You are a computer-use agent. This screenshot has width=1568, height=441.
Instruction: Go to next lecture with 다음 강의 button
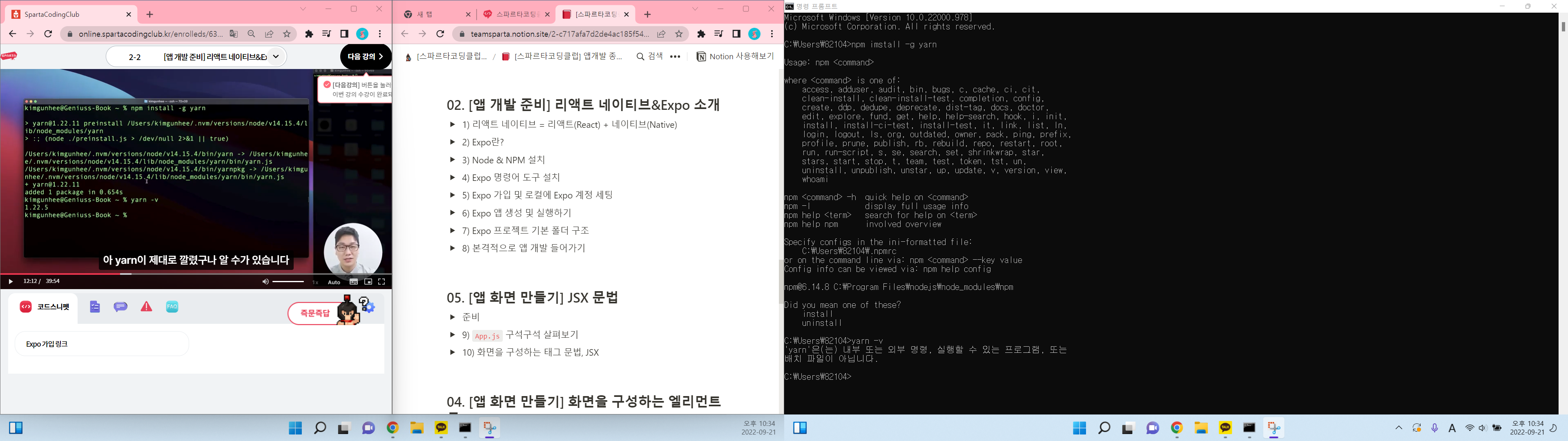tap(365, 57)
